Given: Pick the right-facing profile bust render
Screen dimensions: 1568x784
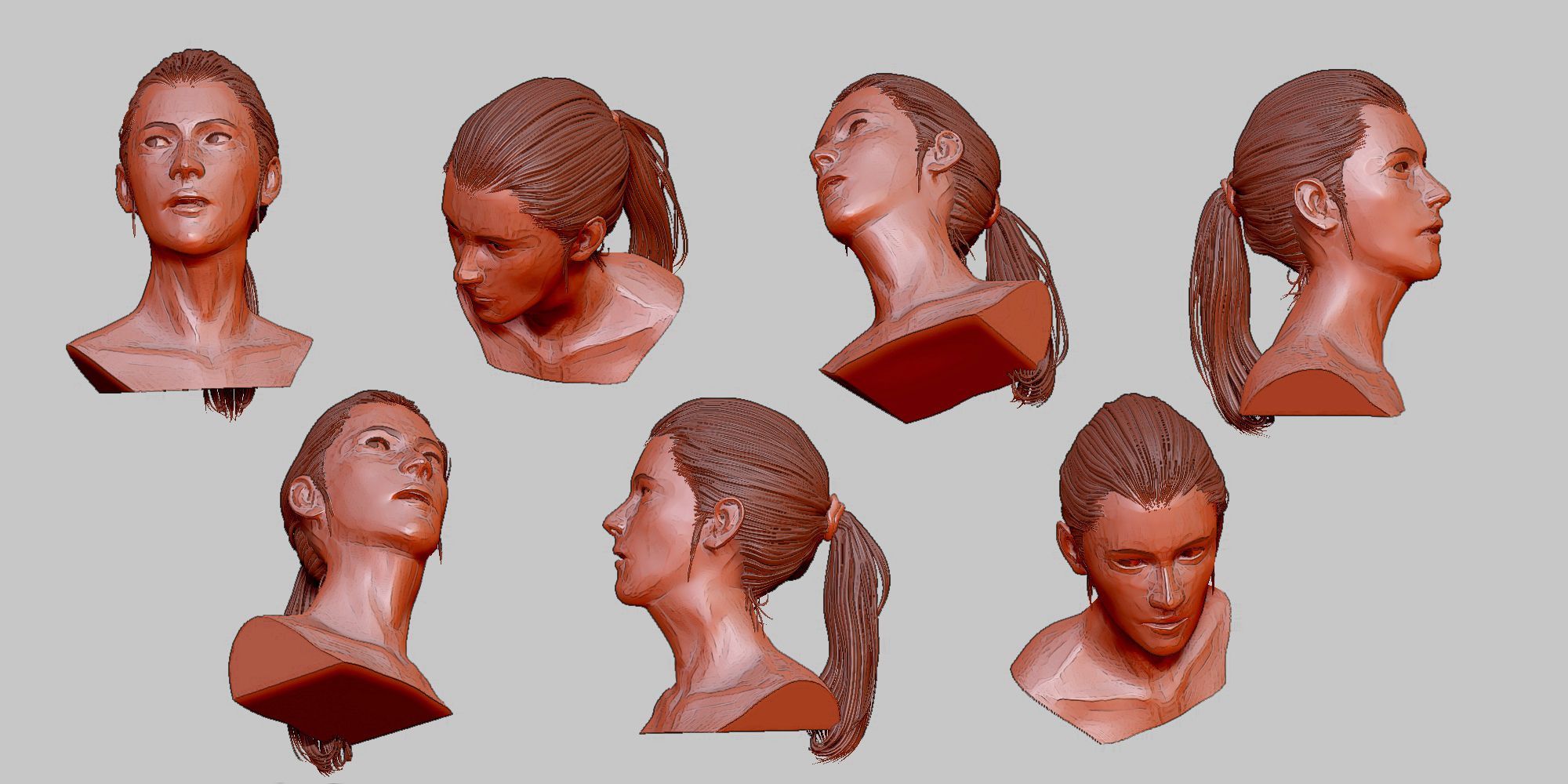Looking at the screenshot, I should point(1319,249).
